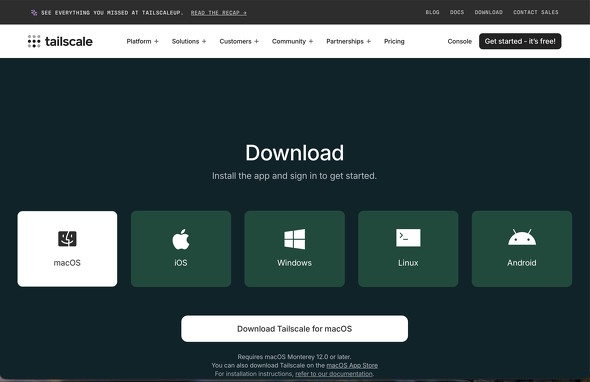Image resolution: width=590 pixels, height=382 pixels.
Task: Click the tailscale wordmark text
Action: tap(68, 41)
